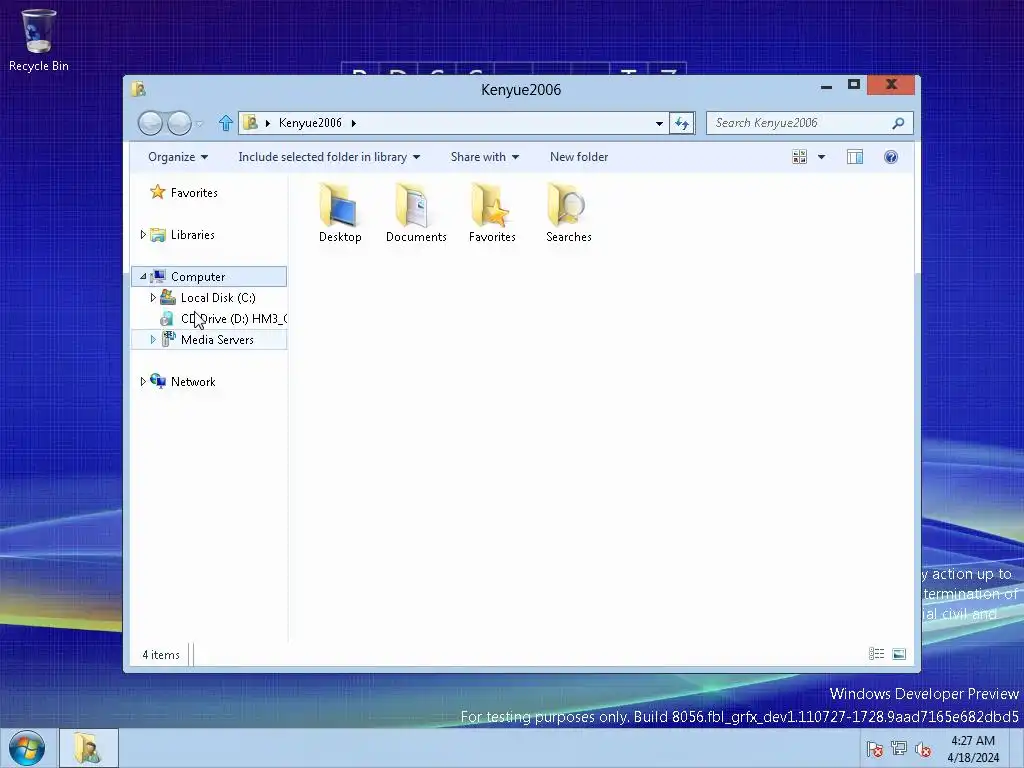Select Media Servers in navigation pane
The height and width of the screenshot is (768, 1024).
pos(217,340)
